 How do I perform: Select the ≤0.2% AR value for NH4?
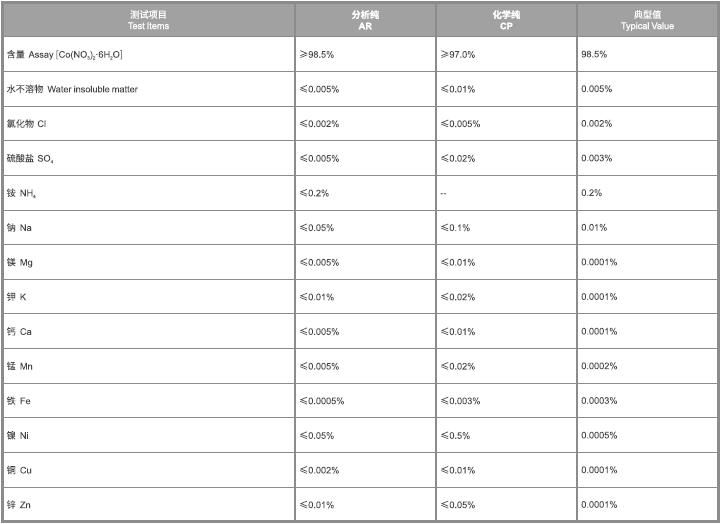[315, 193]
